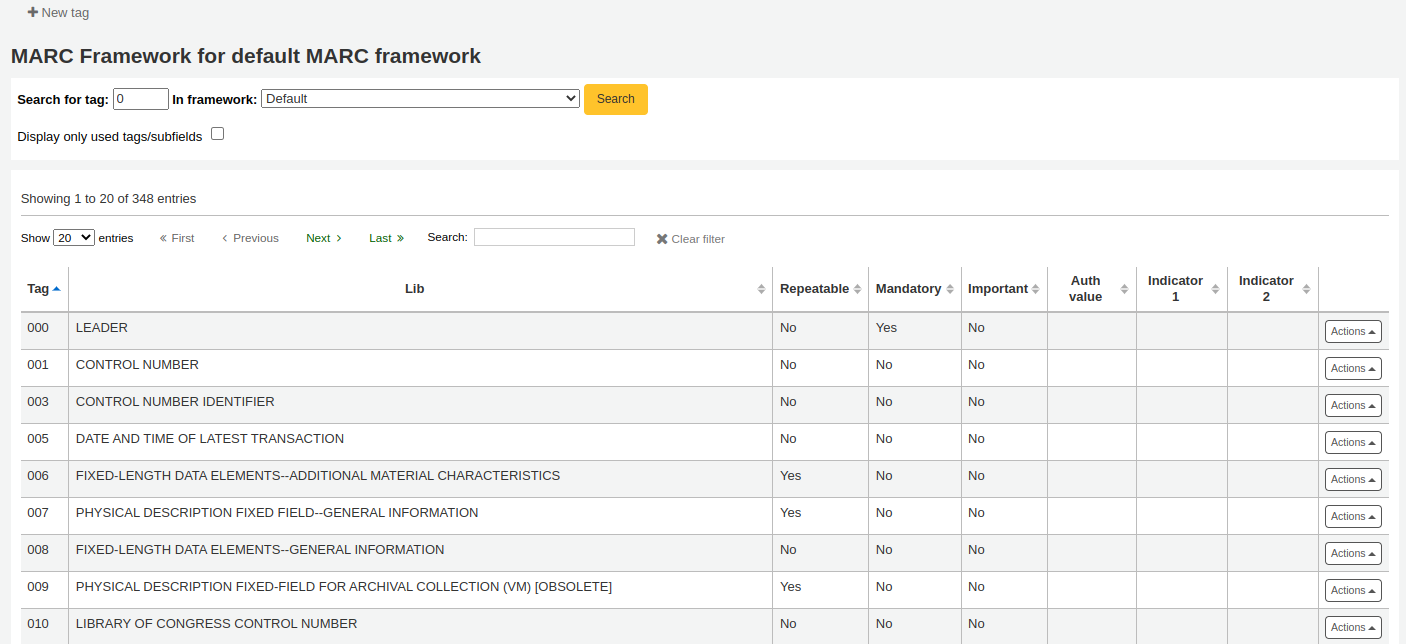This screenshot has height=644, width=1406.
Task: Open Actions menu for tag 007 row
Action: (x=1353, y=516)
